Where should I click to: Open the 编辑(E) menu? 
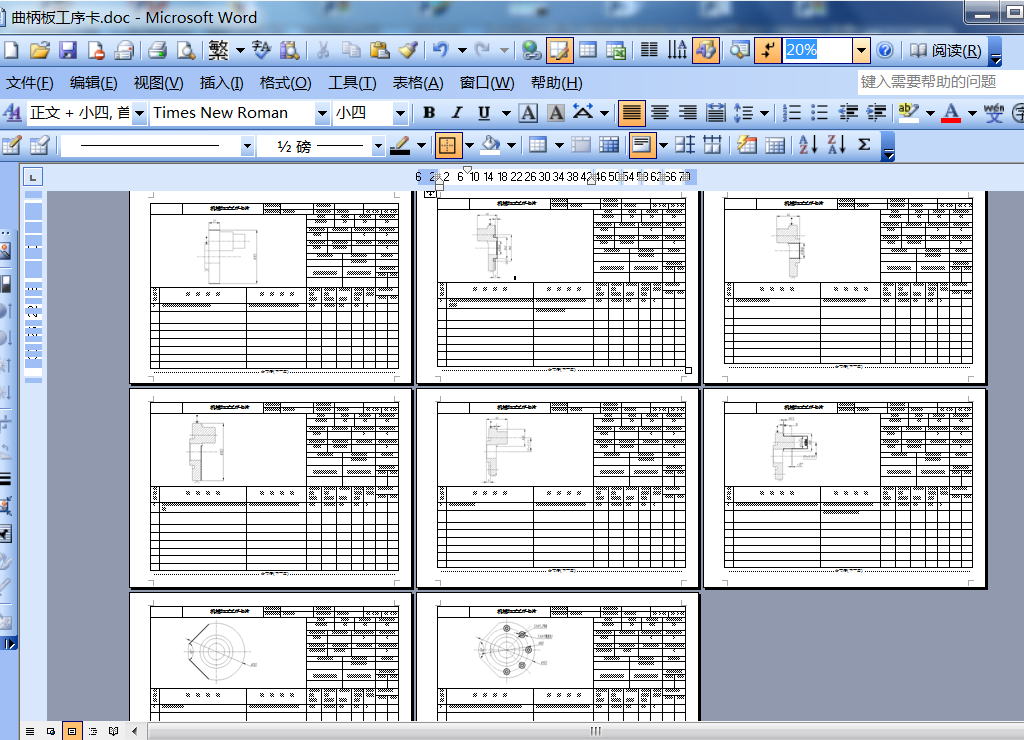pos(93,83)
